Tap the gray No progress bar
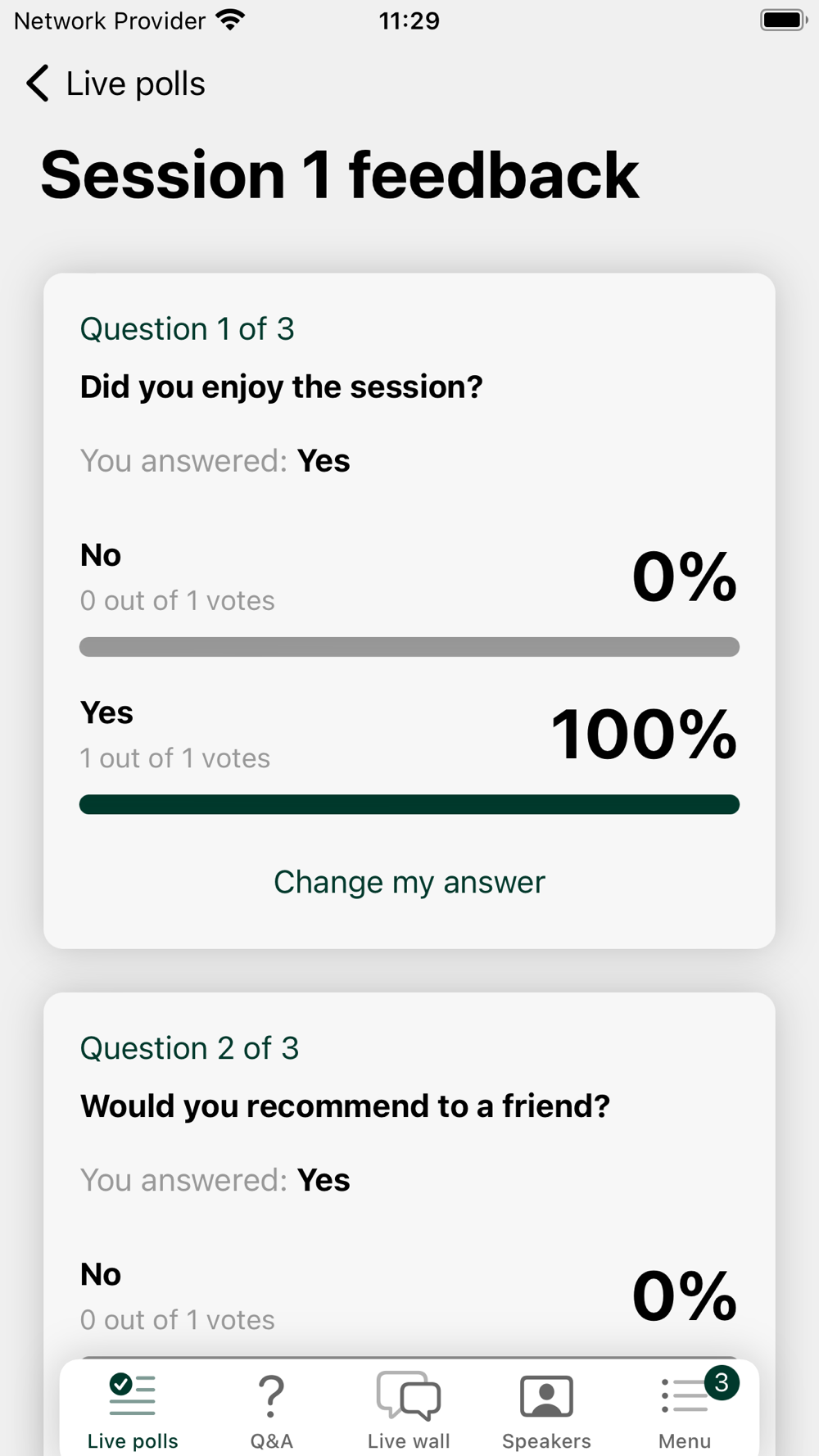 tap(409, 647)
